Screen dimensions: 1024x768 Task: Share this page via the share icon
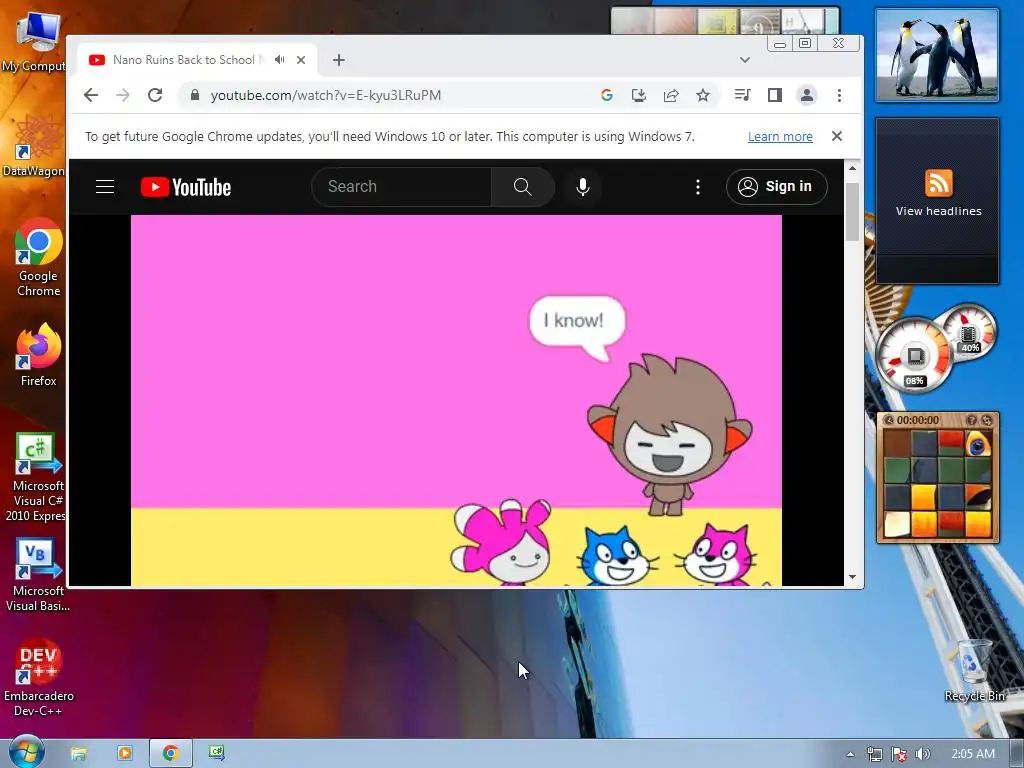pos(671,95)
